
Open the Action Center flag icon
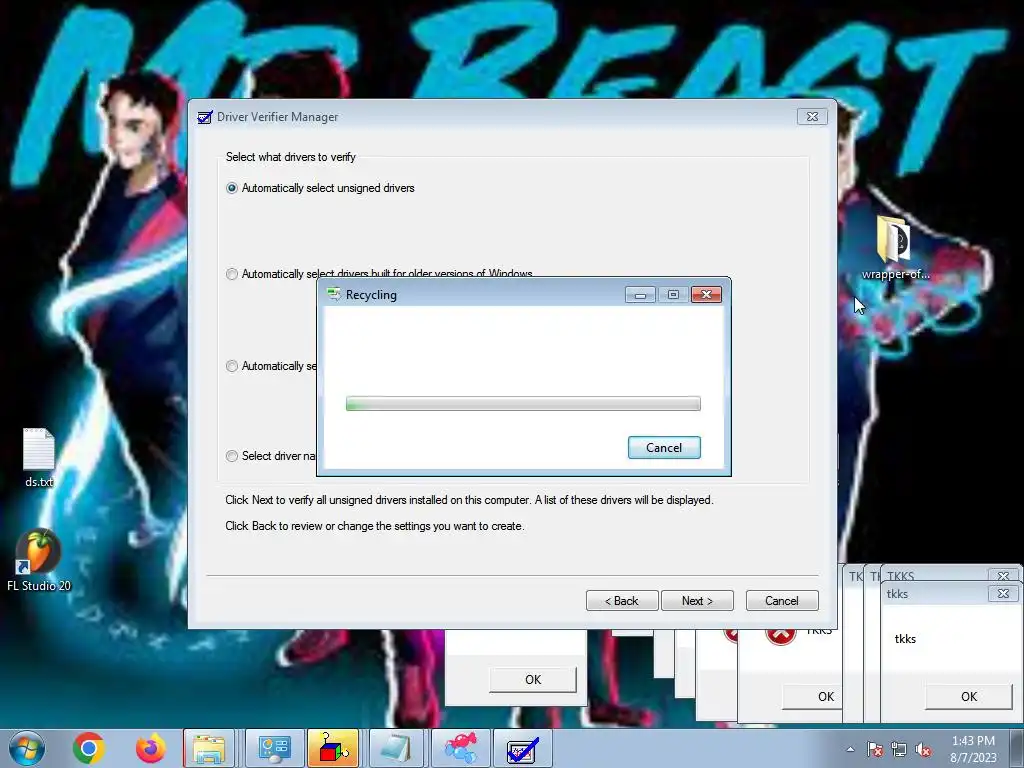(x=875, y=749)
